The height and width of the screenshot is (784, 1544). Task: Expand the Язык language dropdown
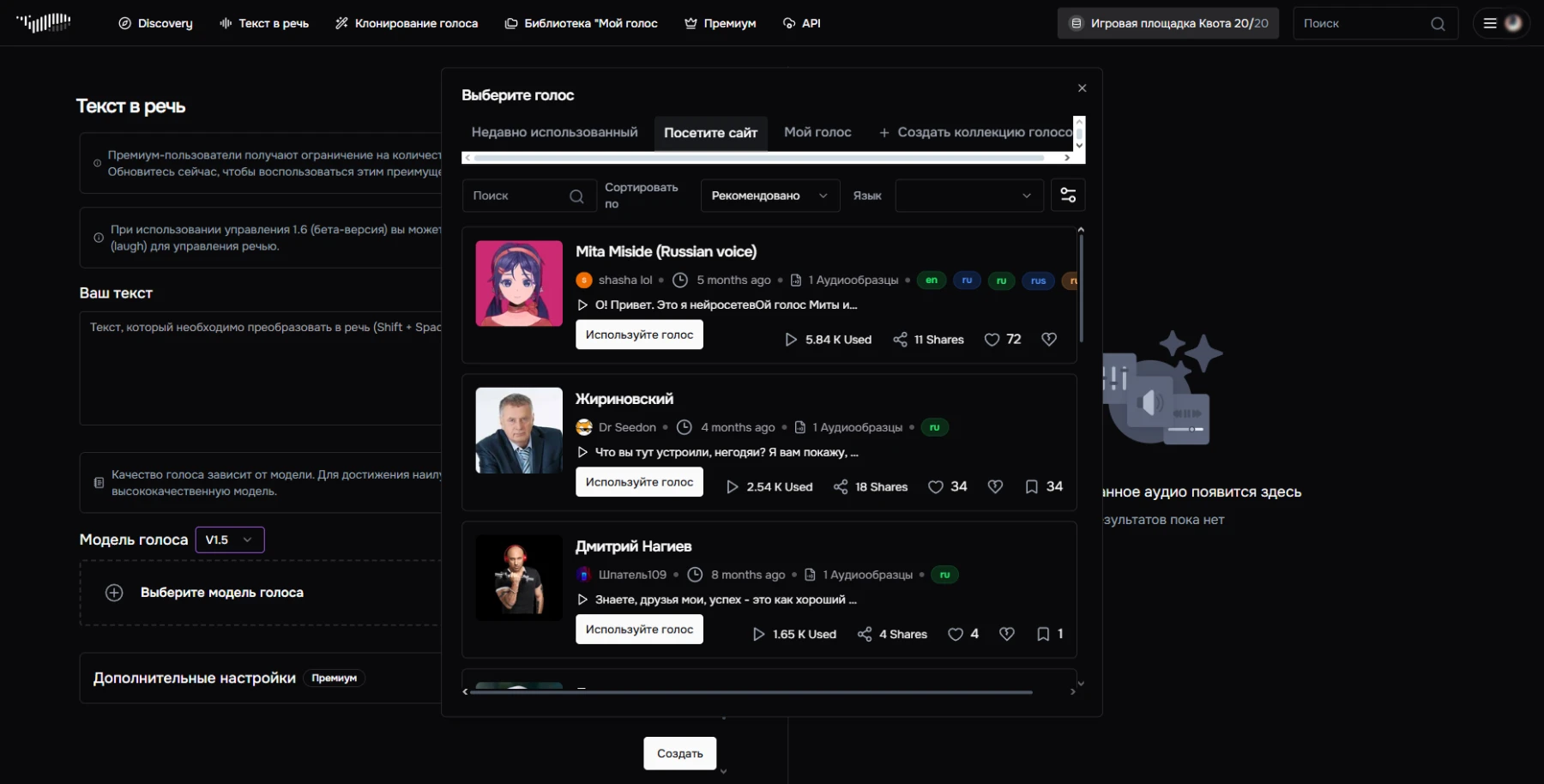[968, 196]
